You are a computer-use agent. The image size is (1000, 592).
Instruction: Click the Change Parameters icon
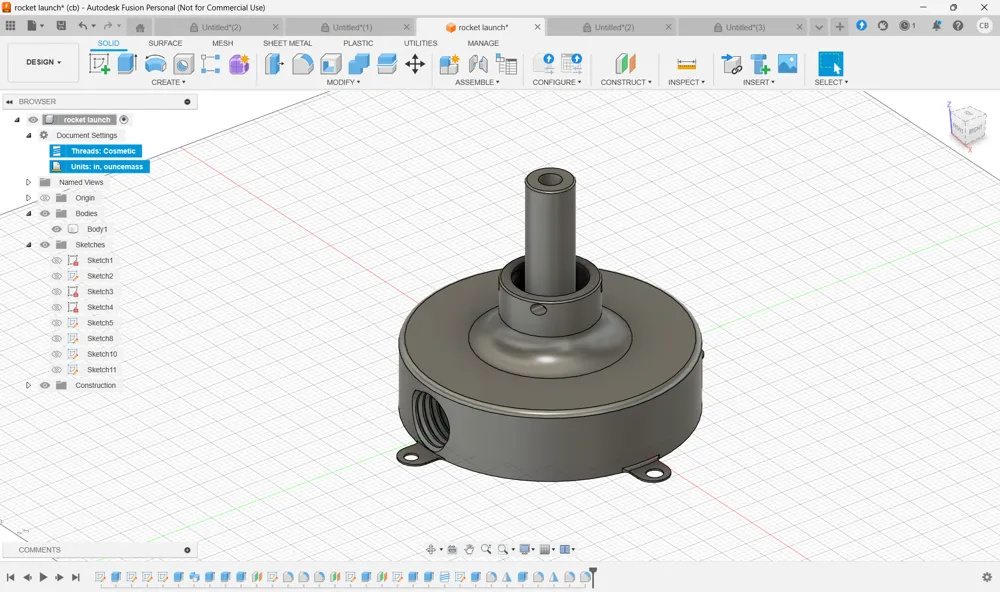pyautogui.click(x=544, y=64)
